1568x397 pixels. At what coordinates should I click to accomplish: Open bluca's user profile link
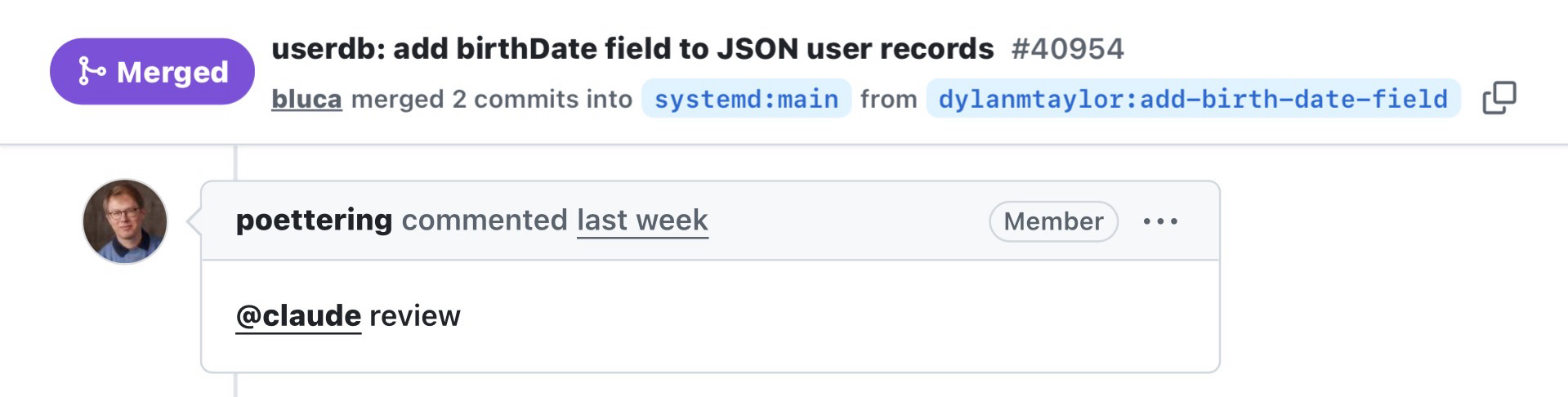point(306,99)
